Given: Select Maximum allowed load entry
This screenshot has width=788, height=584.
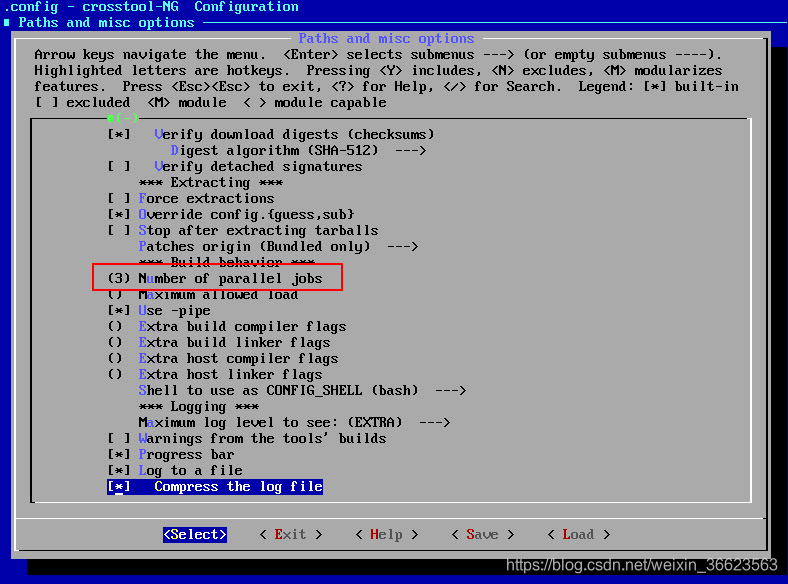Looking at the screenshot, I should (203, 295).
